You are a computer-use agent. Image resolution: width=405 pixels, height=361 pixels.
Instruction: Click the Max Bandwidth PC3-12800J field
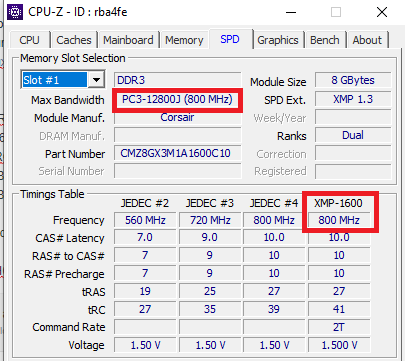coord(177,100)
